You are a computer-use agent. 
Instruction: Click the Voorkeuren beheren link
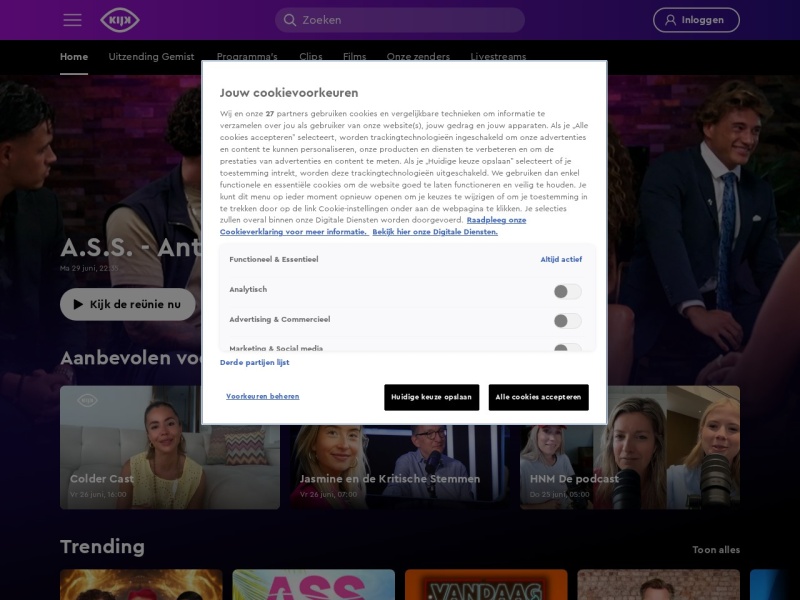263,396
